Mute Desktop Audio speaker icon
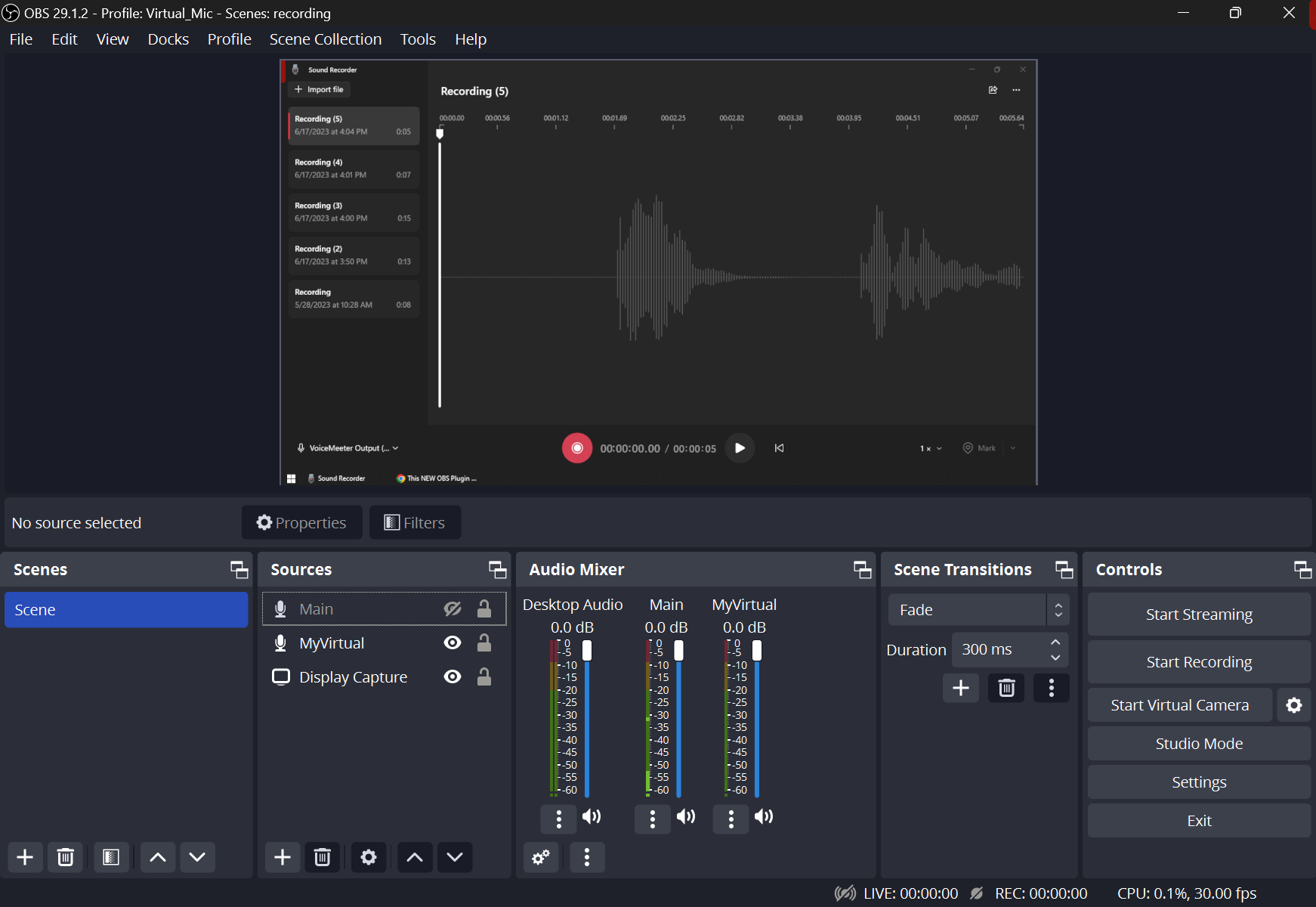 click(x=592, y=816)
